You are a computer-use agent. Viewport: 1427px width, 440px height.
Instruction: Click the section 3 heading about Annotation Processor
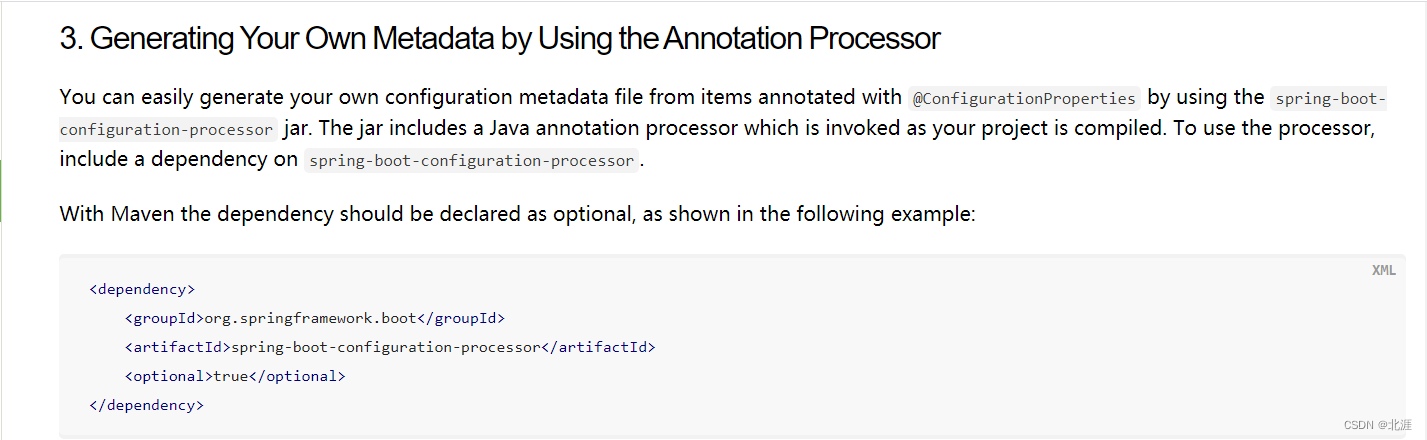(500, 39)
